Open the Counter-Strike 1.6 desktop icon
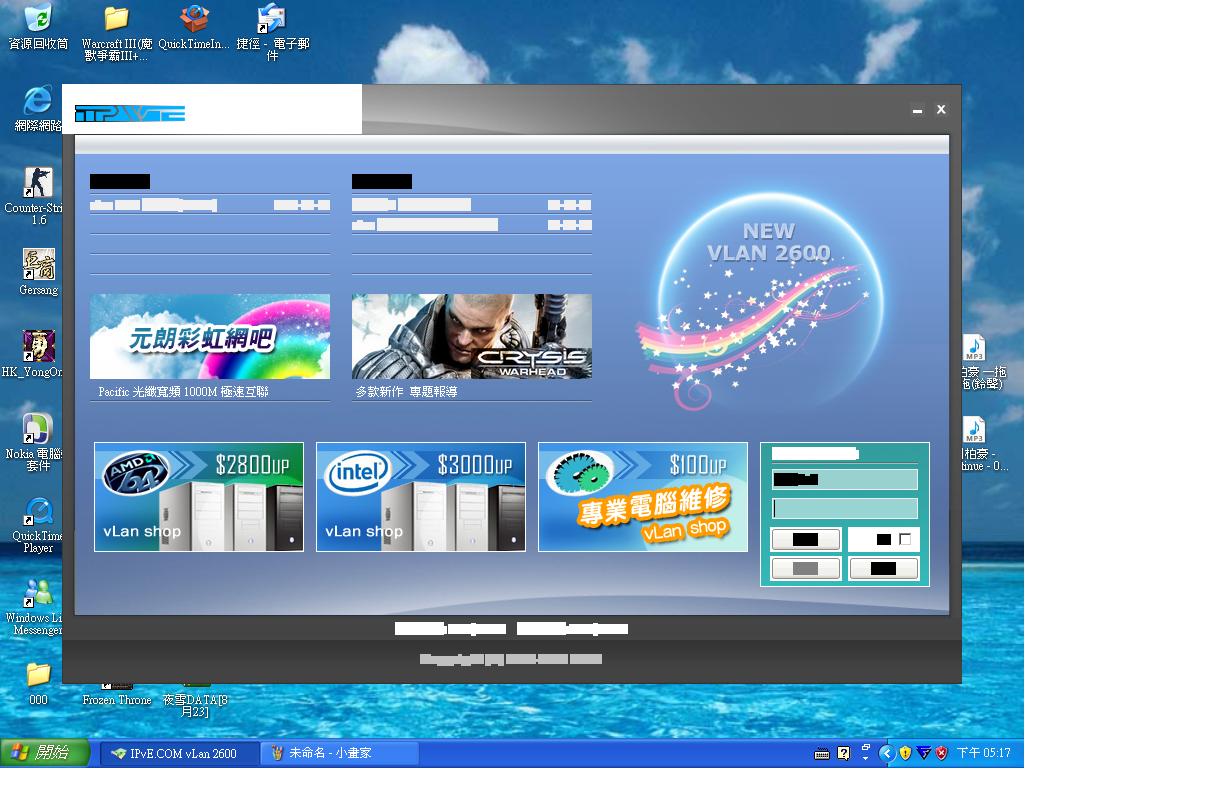This screenshot has height=801, width=1215. point(38,184)
